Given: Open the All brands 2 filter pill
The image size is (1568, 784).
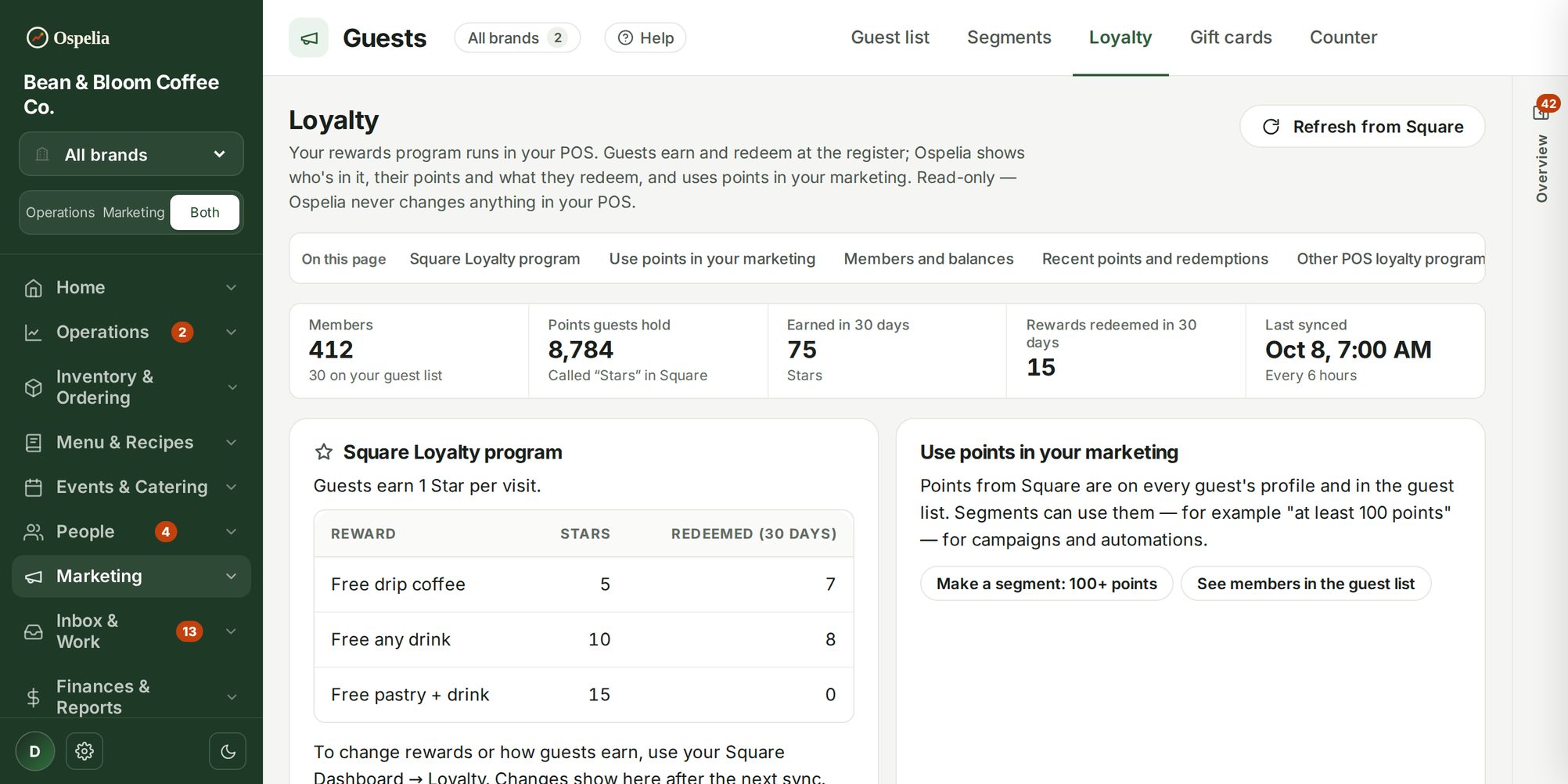Looking at the screenshot, I should click(517, 38).
